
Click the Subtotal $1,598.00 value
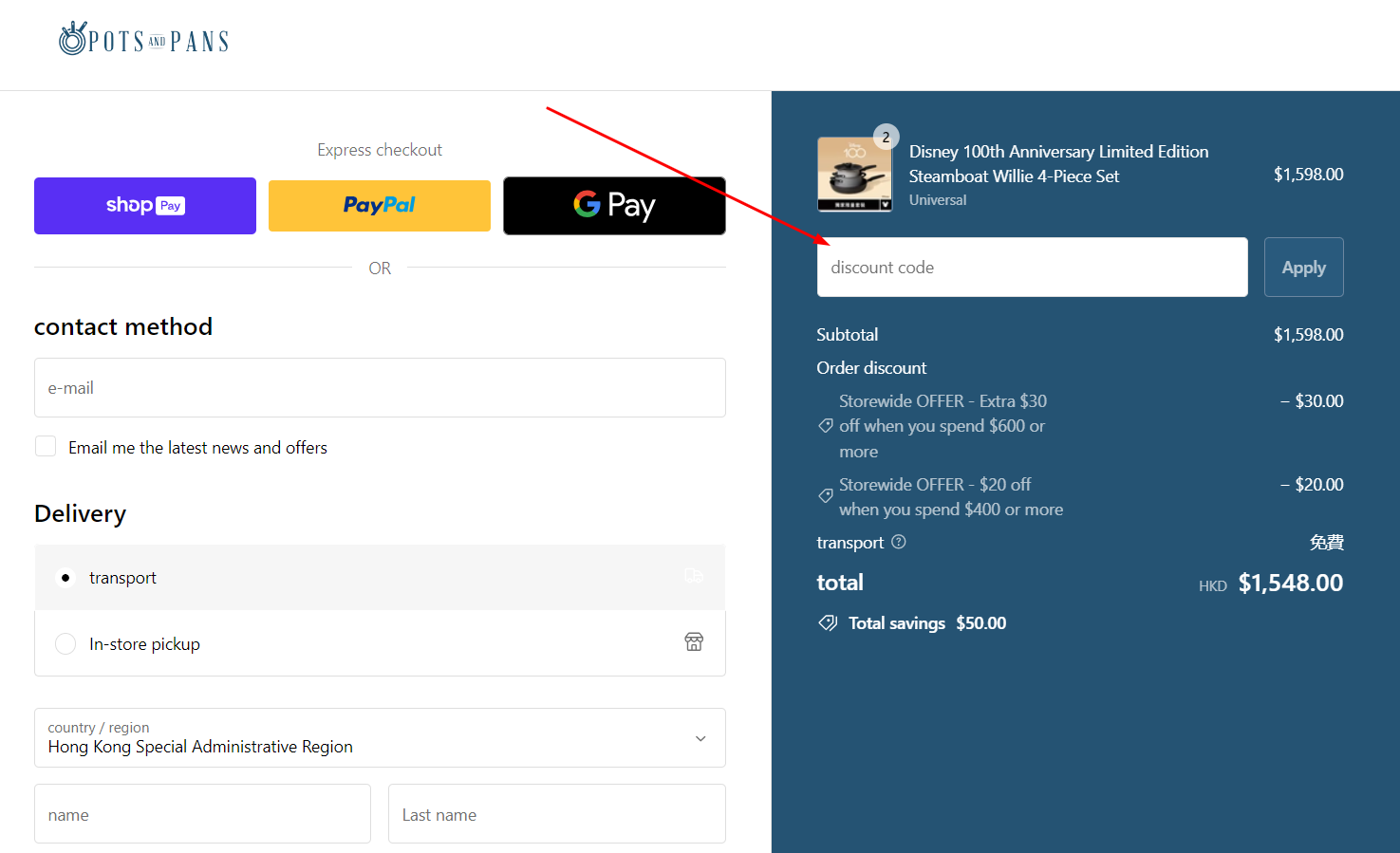tap(1309, 335)
